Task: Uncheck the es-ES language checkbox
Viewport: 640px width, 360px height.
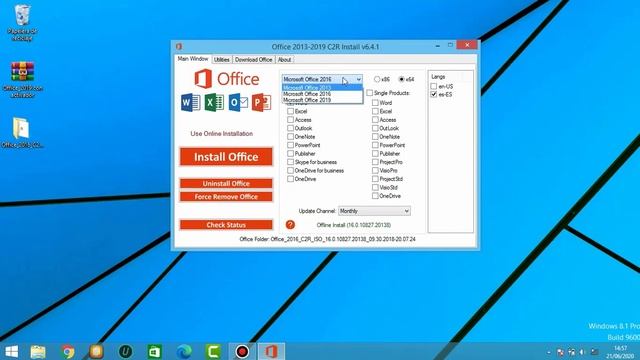Action: [434, 94]
